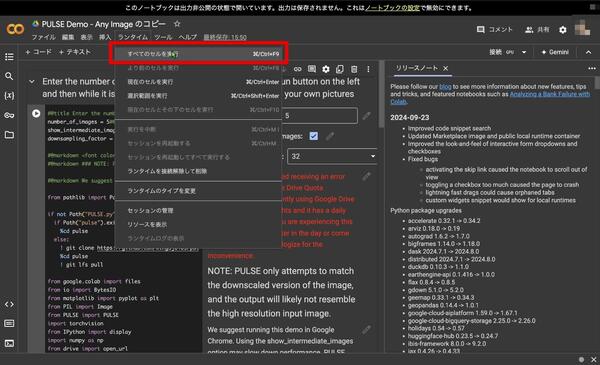
Task: Open the Gemini assistant button
Action: coord(555,52)
